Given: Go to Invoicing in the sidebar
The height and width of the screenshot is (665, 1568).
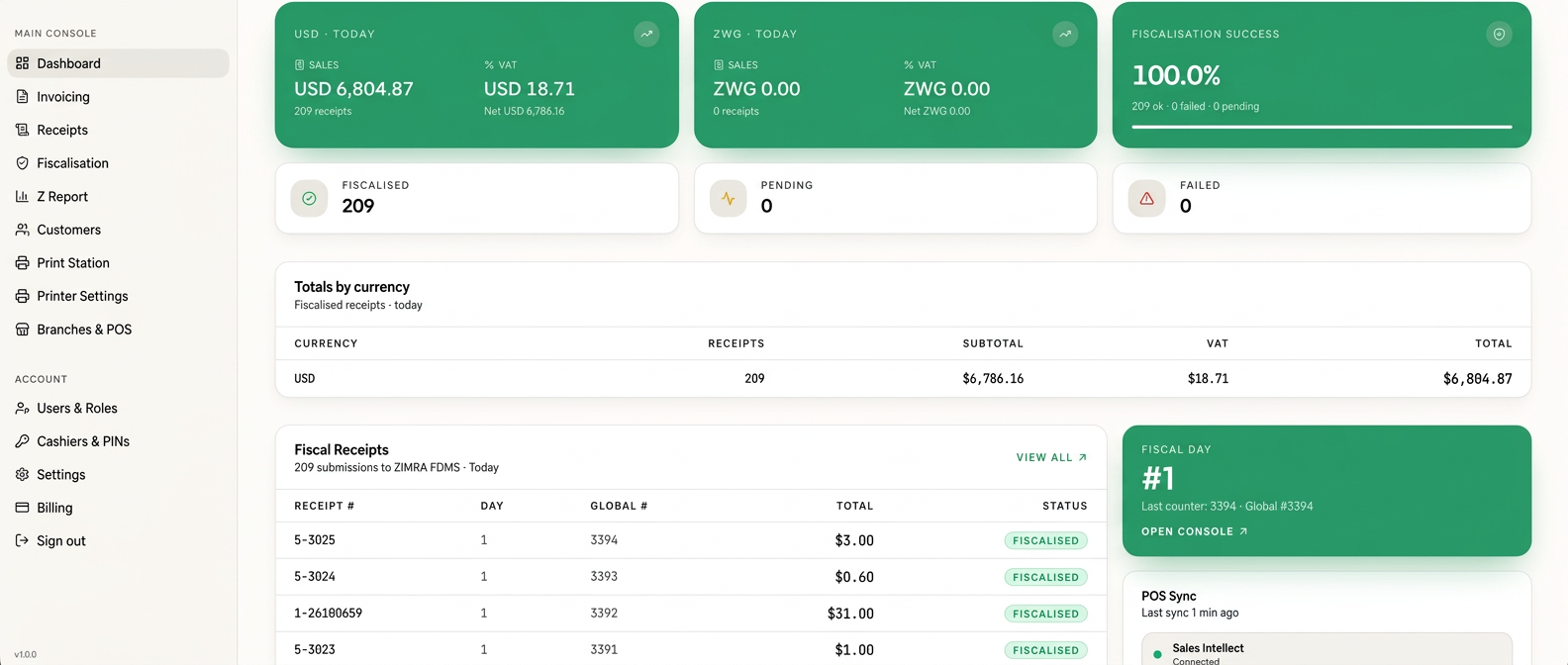Looking at the screenshot, I should pos(118,97).
